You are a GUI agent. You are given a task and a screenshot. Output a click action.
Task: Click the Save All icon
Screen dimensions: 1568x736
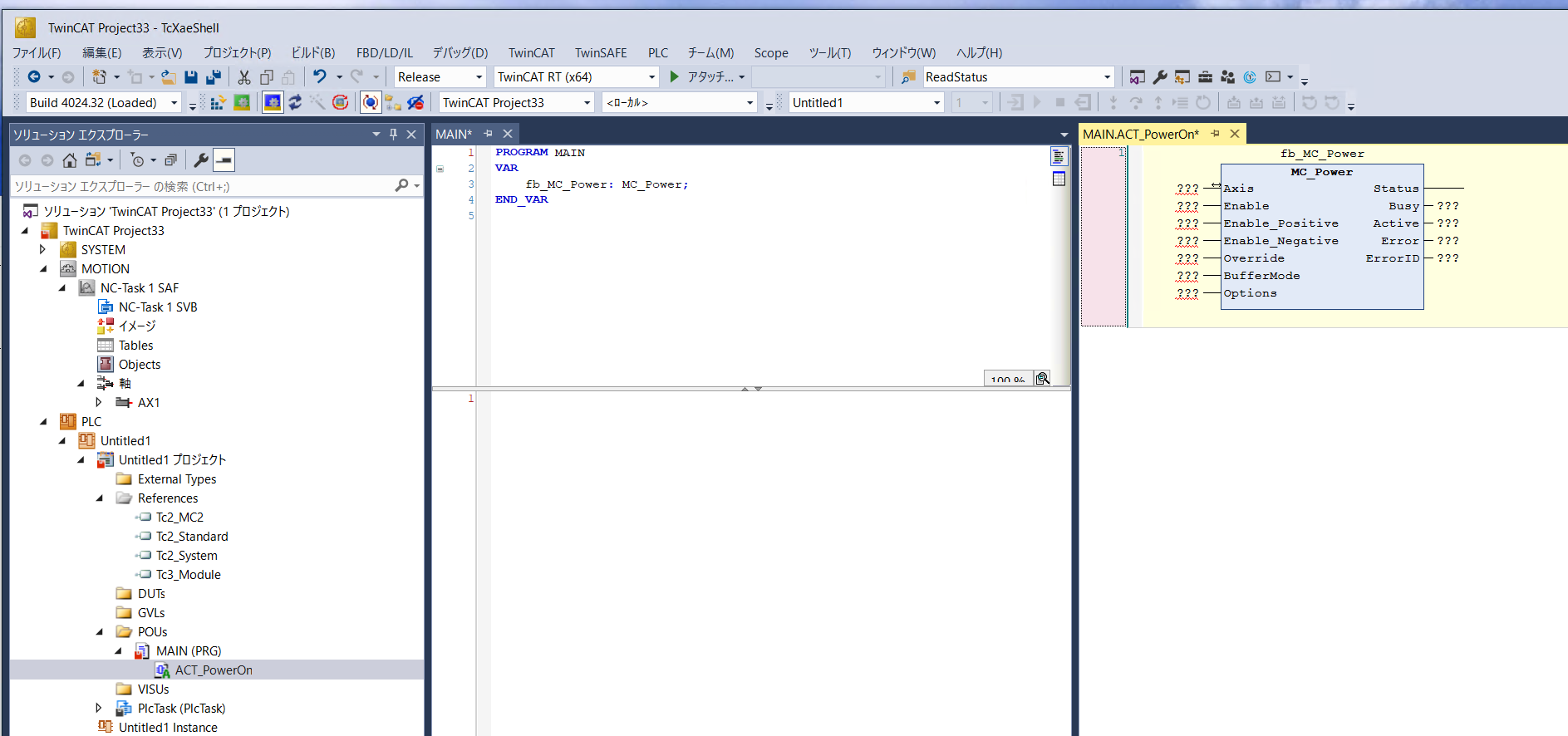point(214,77)
